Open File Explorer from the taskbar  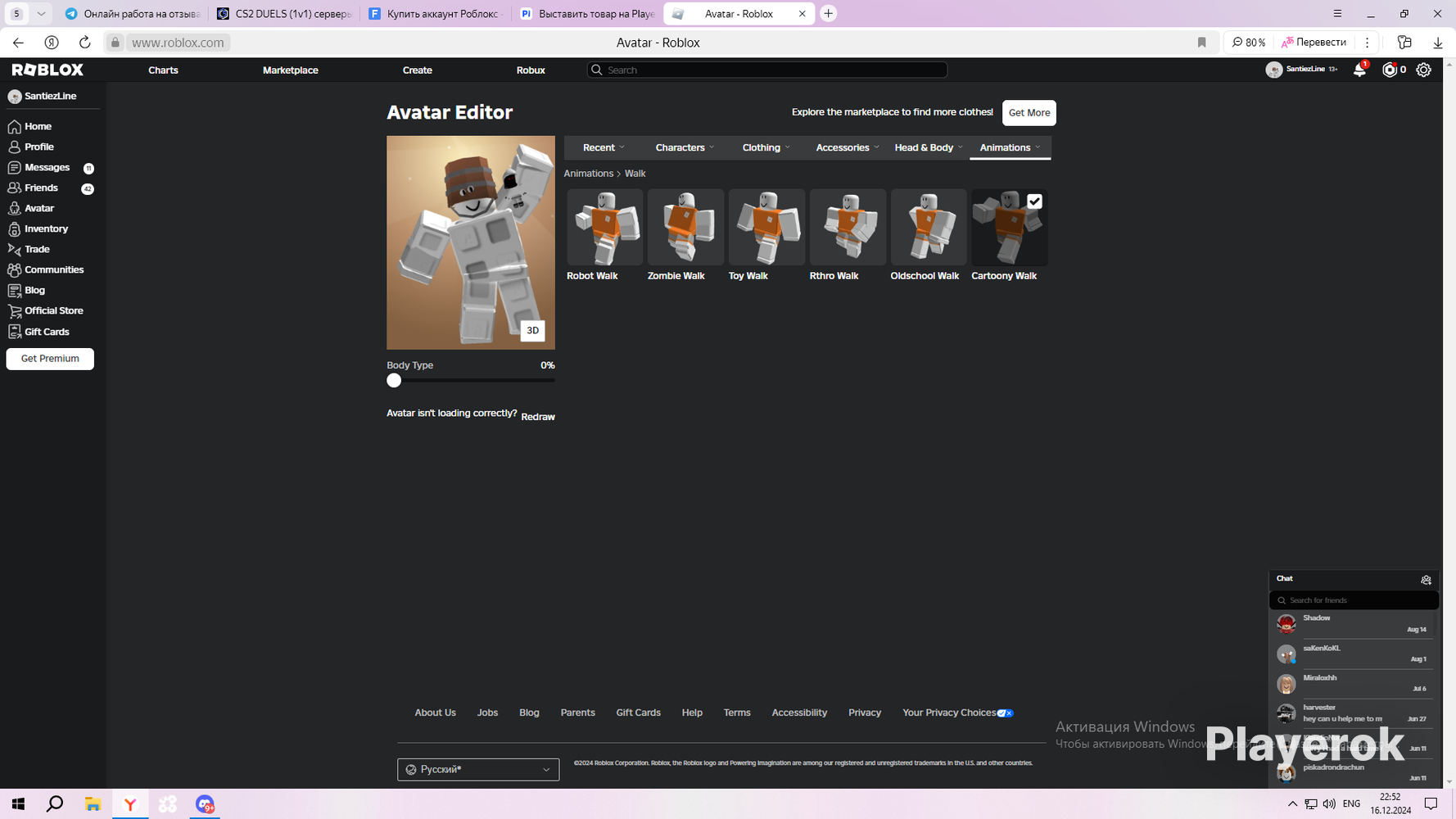pos(93,804)
